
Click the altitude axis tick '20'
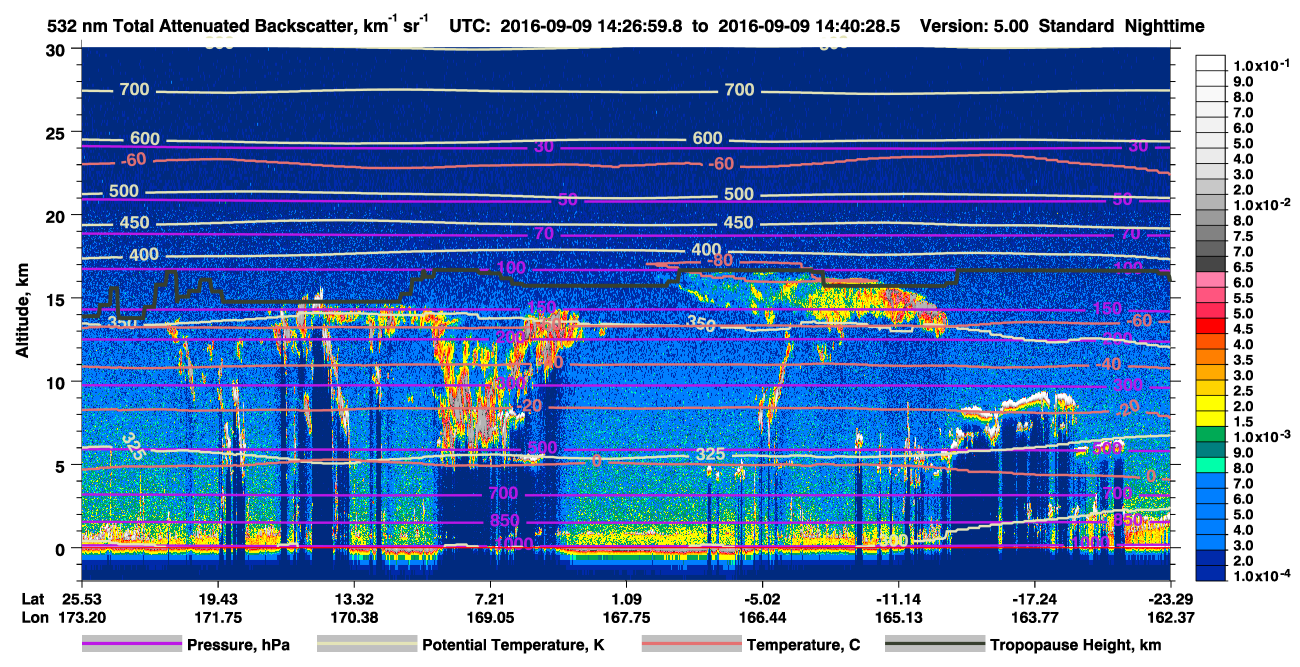(x=58, y=215)
